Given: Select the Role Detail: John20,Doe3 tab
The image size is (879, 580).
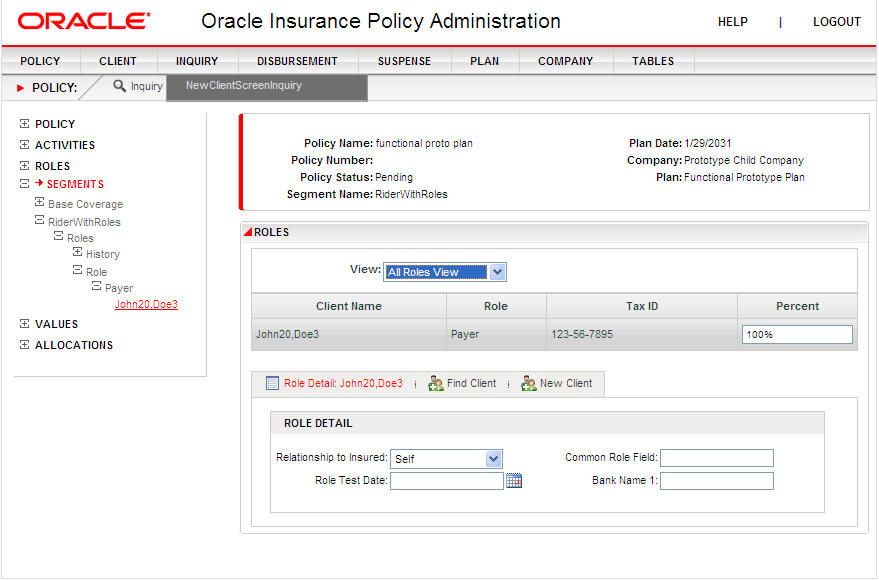Looking at the screenshot, I should 343,383.
